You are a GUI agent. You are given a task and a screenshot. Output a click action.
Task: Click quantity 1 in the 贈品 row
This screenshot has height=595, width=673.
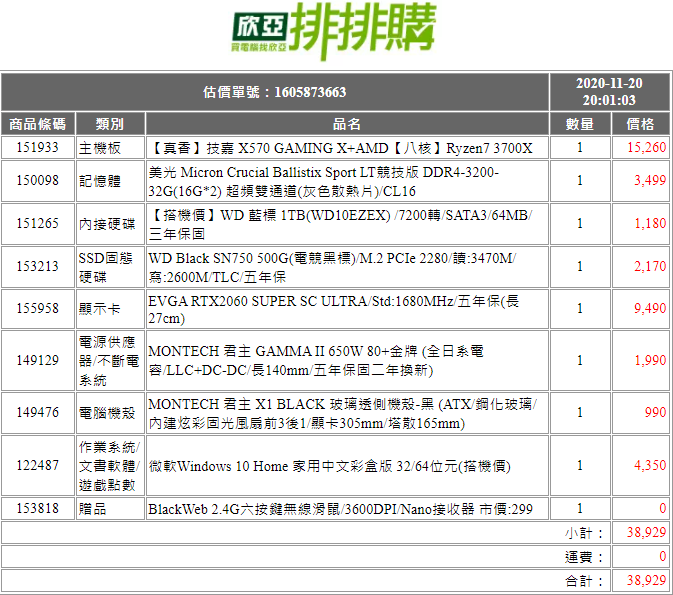click(x=580, y=509)
